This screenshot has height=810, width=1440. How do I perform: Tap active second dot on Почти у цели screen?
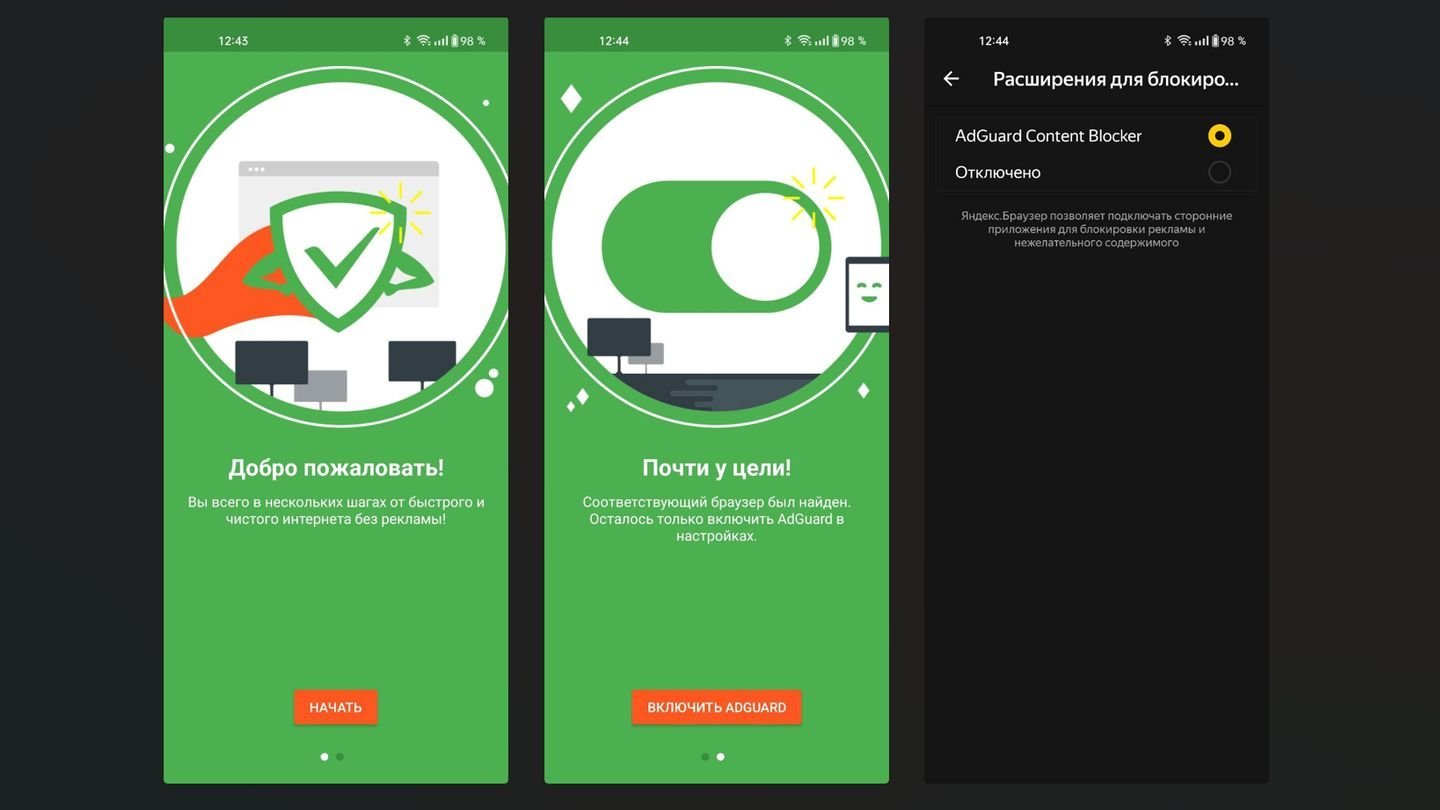(x=721, y=757)
